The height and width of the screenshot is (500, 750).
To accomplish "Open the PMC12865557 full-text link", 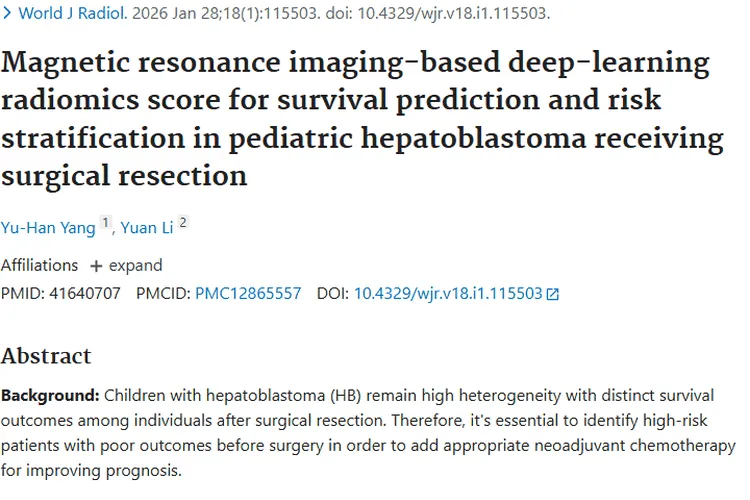I will click(x=248, y=294).
